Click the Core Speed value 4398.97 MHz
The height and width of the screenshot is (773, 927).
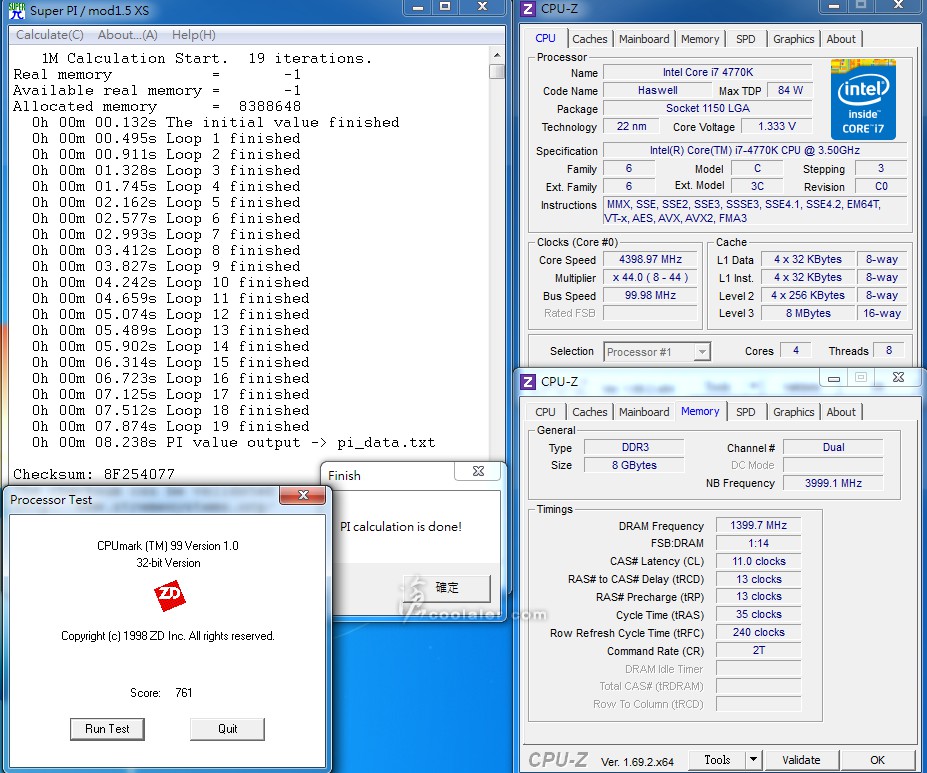click(650, 259)
